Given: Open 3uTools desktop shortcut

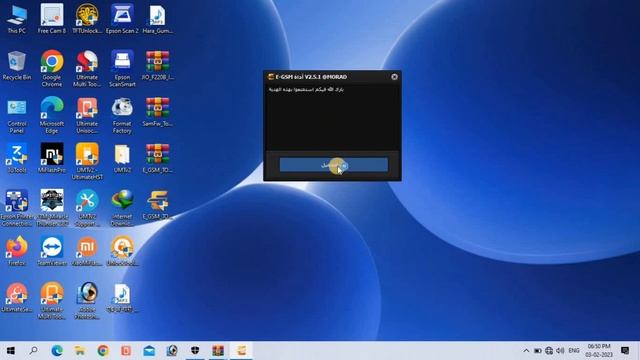Looking at the screenshot, I should [17, 158].
